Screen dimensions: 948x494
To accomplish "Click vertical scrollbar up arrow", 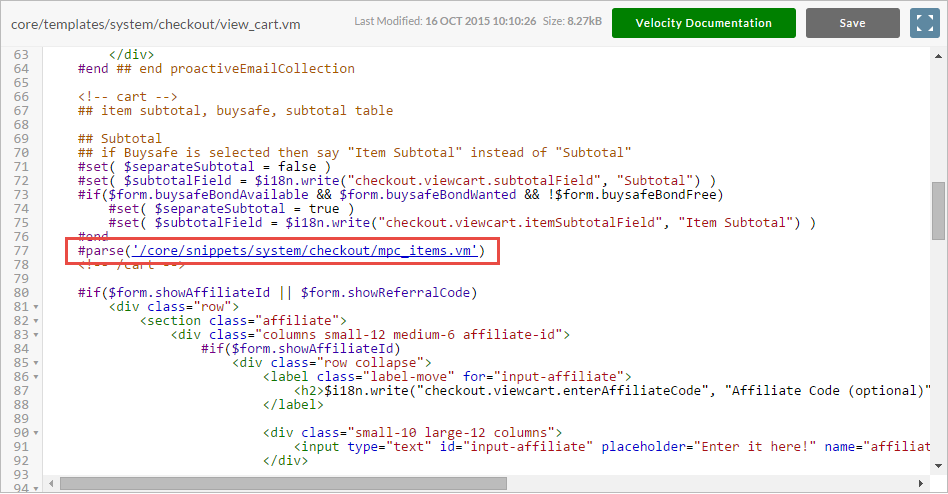I will point(938,56).
